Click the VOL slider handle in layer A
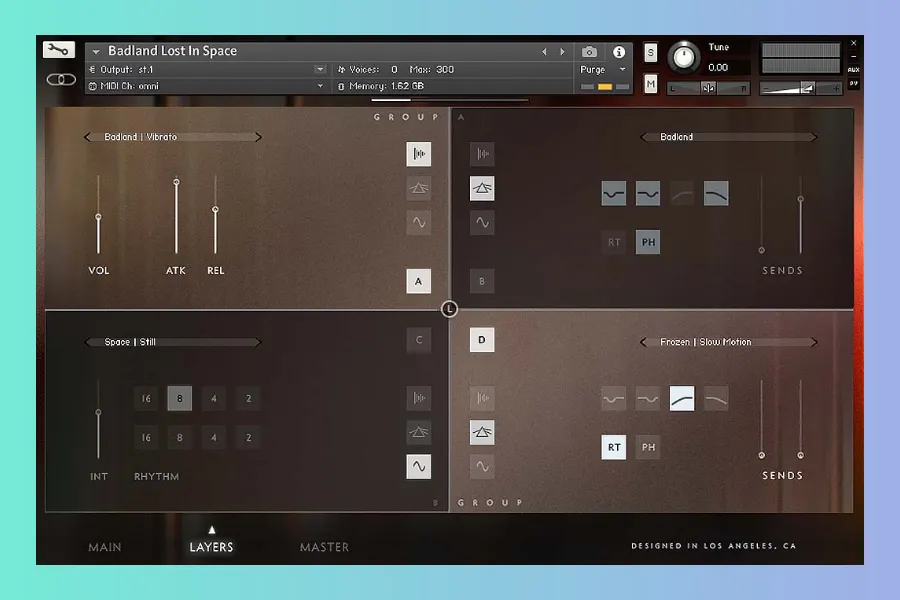This screenshot has height=600, width=900. pyautogui.click(x=98, y=217)
